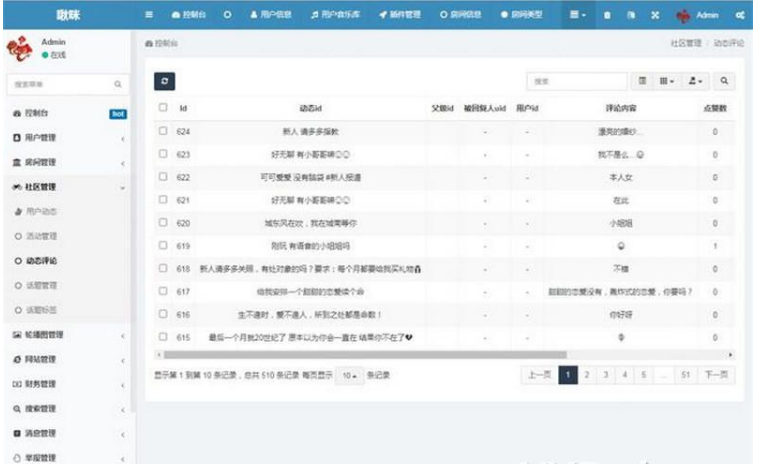Select the checkbox for row 619
The image size is (761, 464).
coord(164,245)
